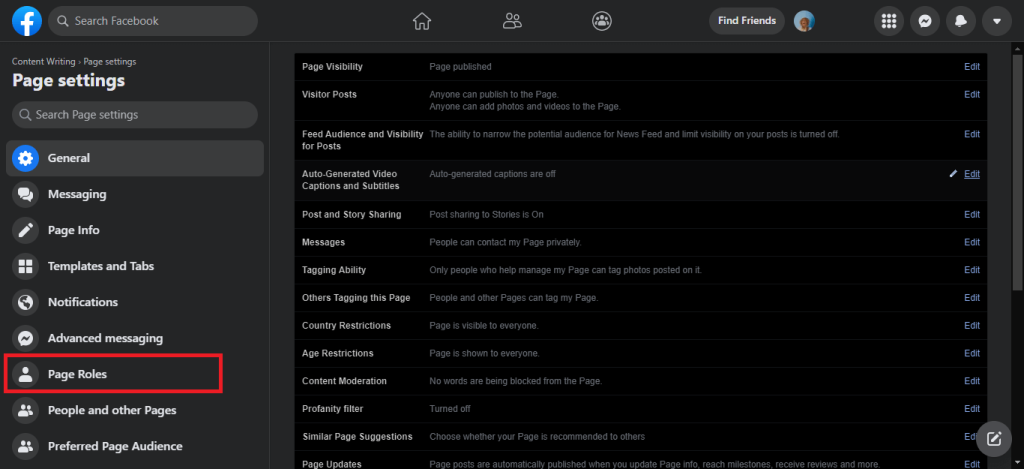Click the Templates and Tabs grid icon
Screen dimensions: 1024x469
tap(25, 266)
